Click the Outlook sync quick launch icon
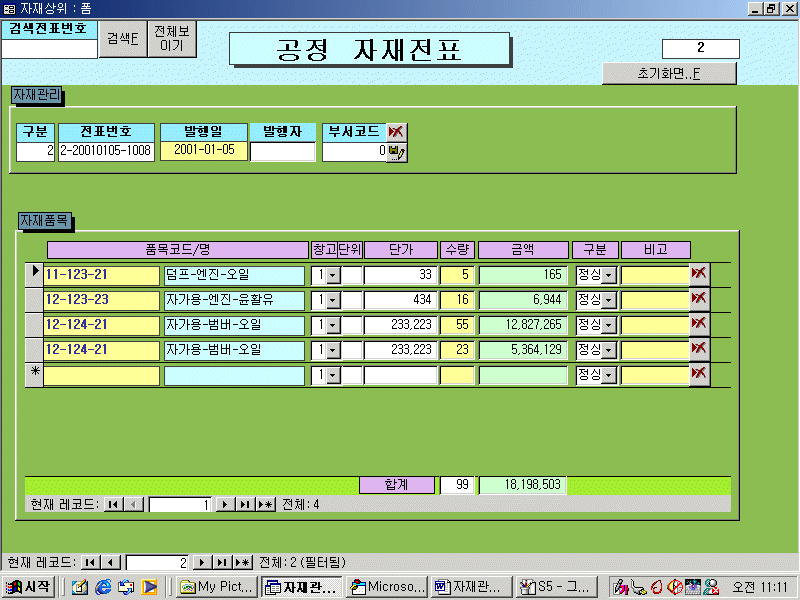Viewport: 800px width, 600px height. 126,587
